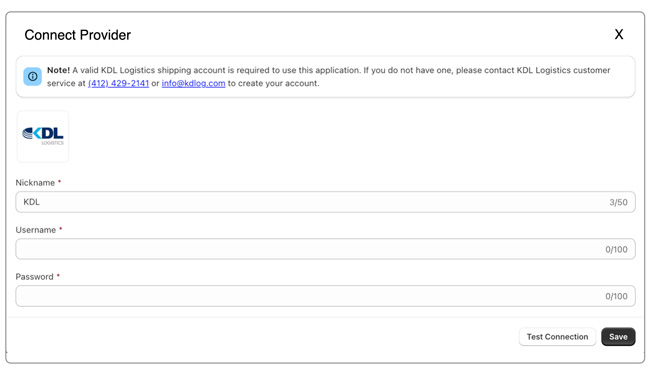
Task: Close the Connect Provider dialog with X
Action: pos(618,34)
